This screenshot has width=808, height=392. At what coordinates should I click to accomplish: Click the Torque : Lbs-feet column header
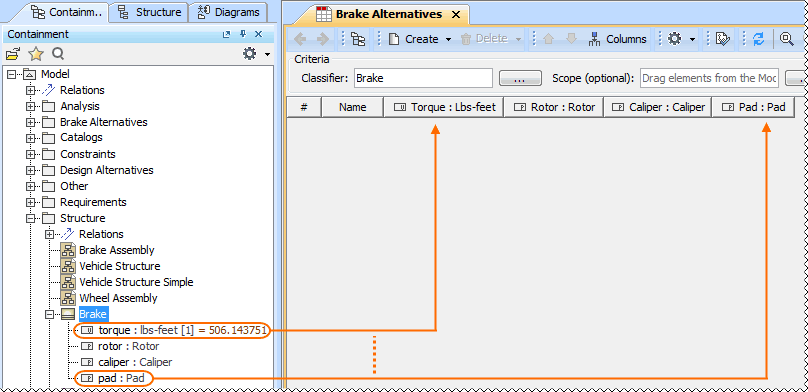444,107
